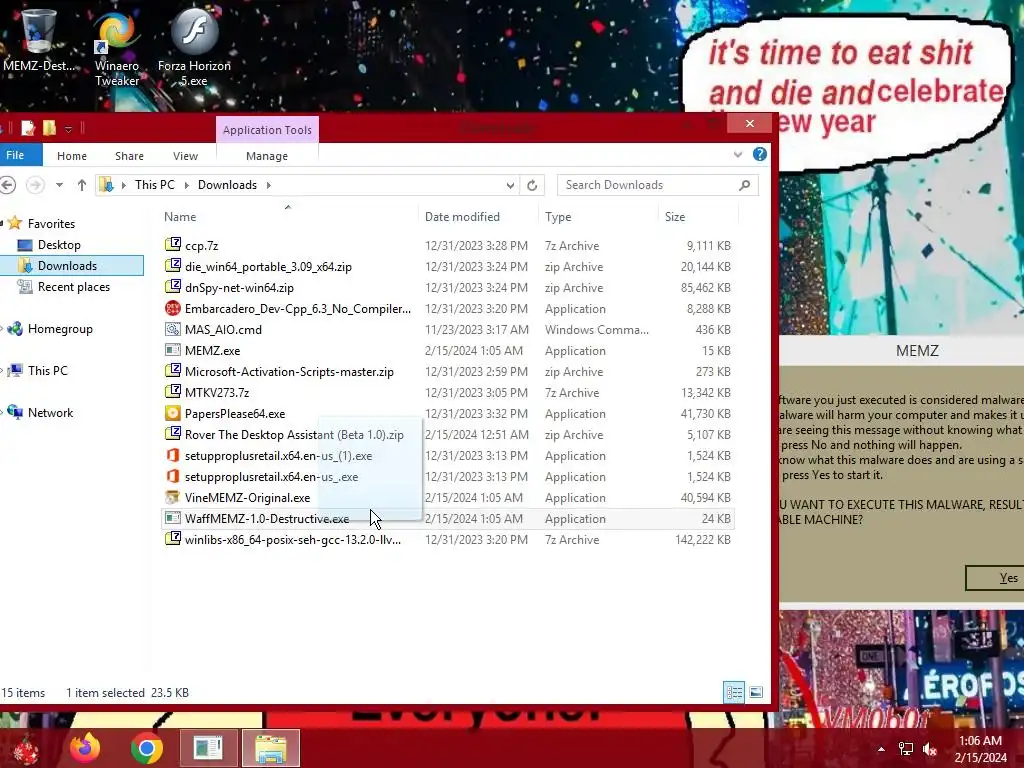Click This PC in the address bar
The width and height of the screenshot is (1024, 768).
pyautogui.click(x=155, y=185)
